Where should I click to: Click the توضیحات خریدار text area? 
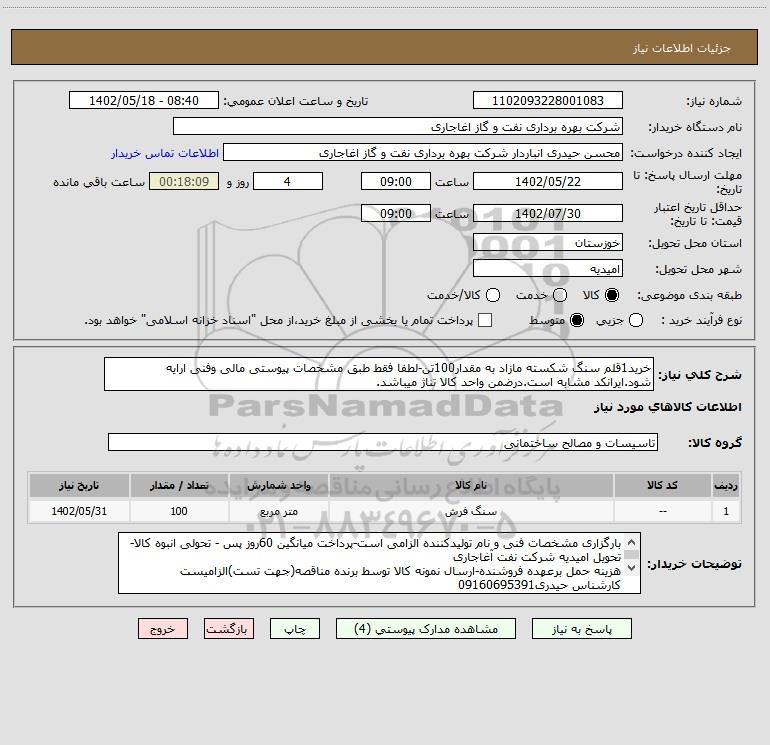pos(380,563)
